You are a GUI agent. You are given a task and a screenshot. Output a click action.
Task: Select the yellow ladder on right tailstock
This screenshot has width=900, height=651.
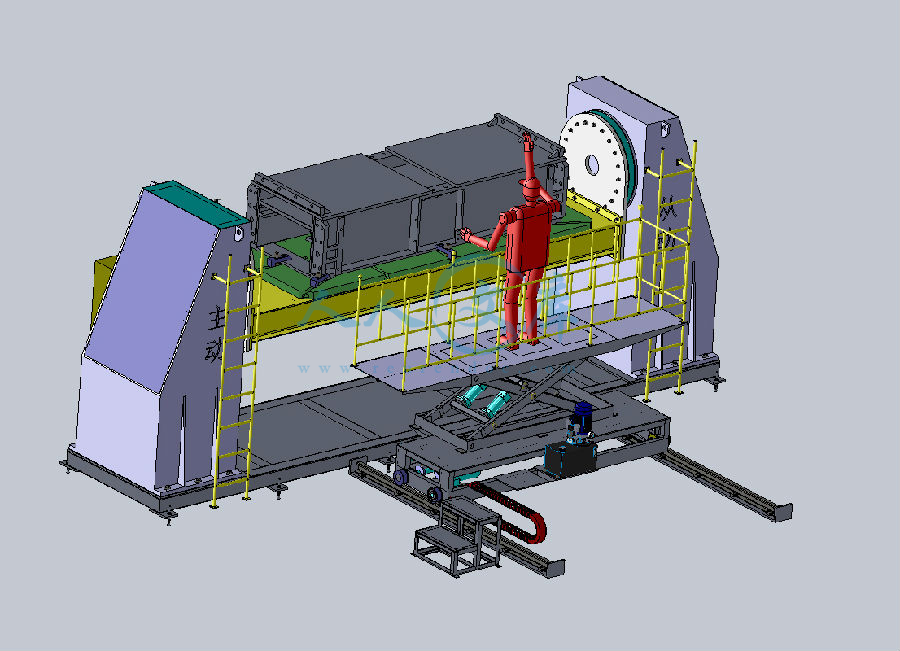click(670, 270)
